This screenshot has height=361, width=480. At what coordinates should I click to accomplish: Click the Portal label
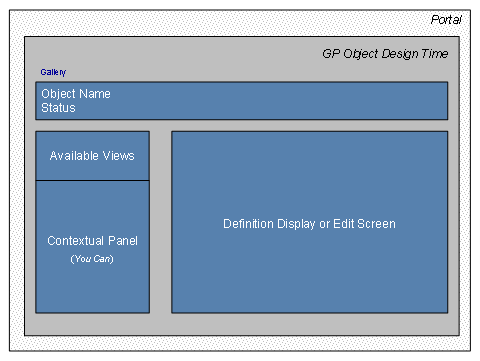click(x=446, y=20)
